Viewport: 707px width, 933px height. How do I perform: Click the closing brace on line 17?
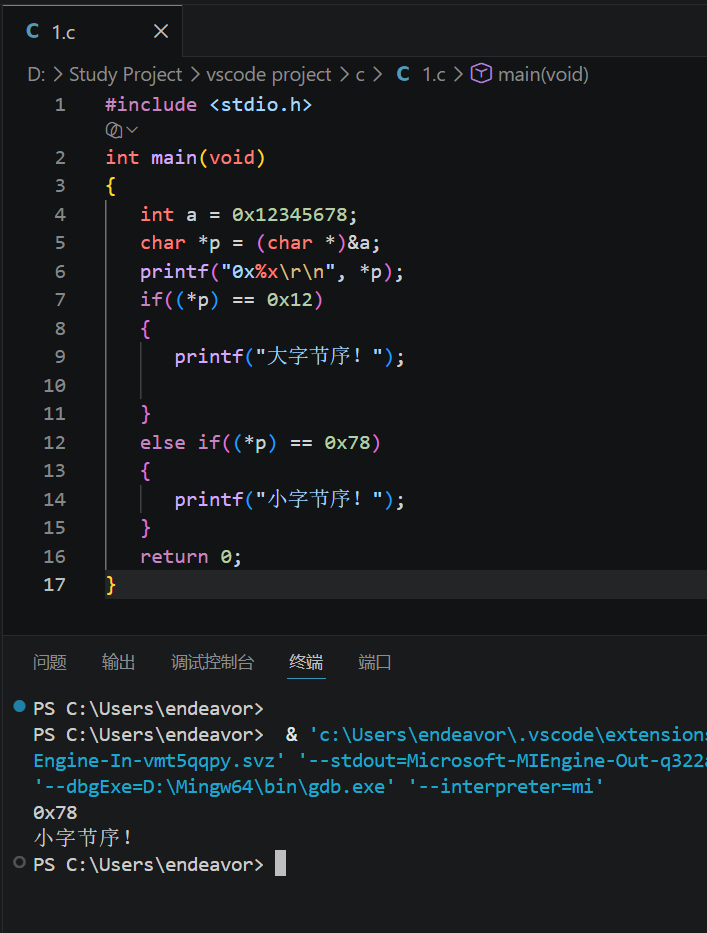111,586
